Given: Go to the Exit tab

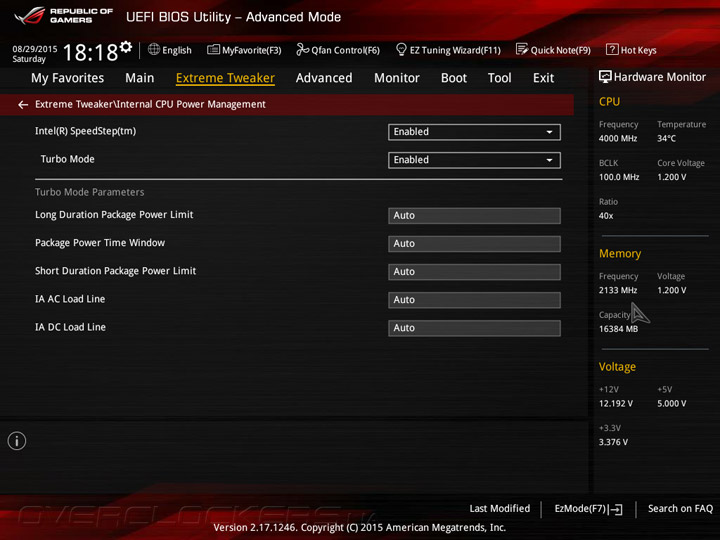Looking at the screenshot, I should [x=543, y=78].
